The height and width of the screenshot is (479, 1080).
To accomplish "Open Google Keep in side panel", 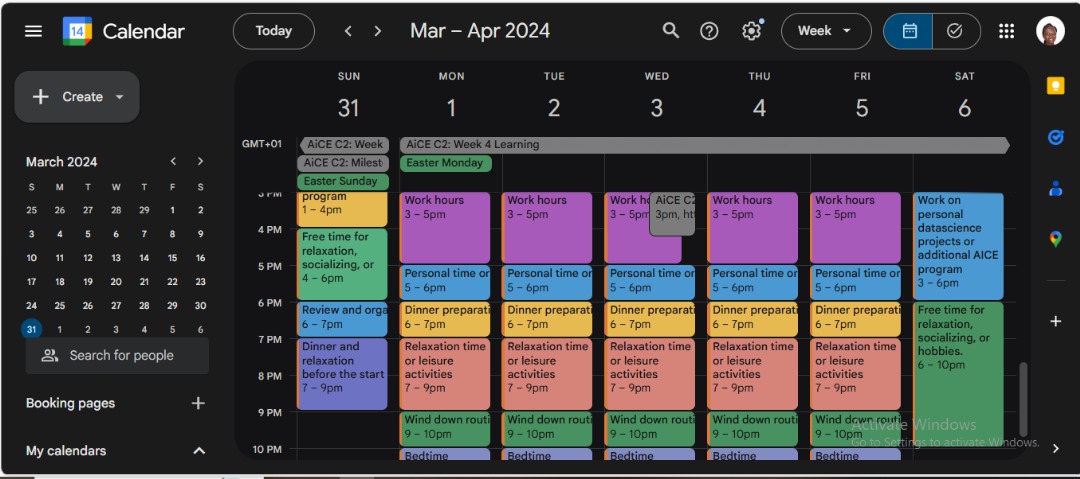I will point(1055,86).
